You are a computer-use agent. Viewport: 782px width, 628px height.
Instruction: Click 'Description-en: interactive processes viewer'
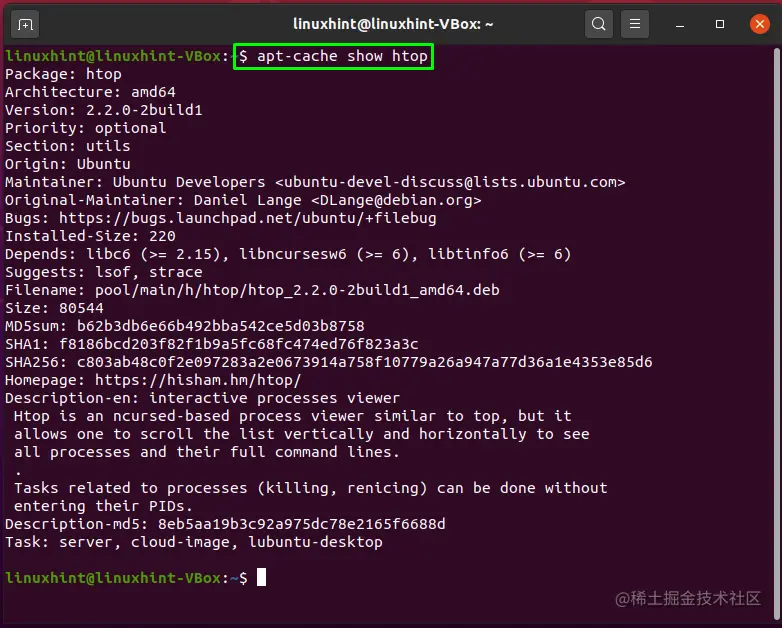[x=202, y=398]
